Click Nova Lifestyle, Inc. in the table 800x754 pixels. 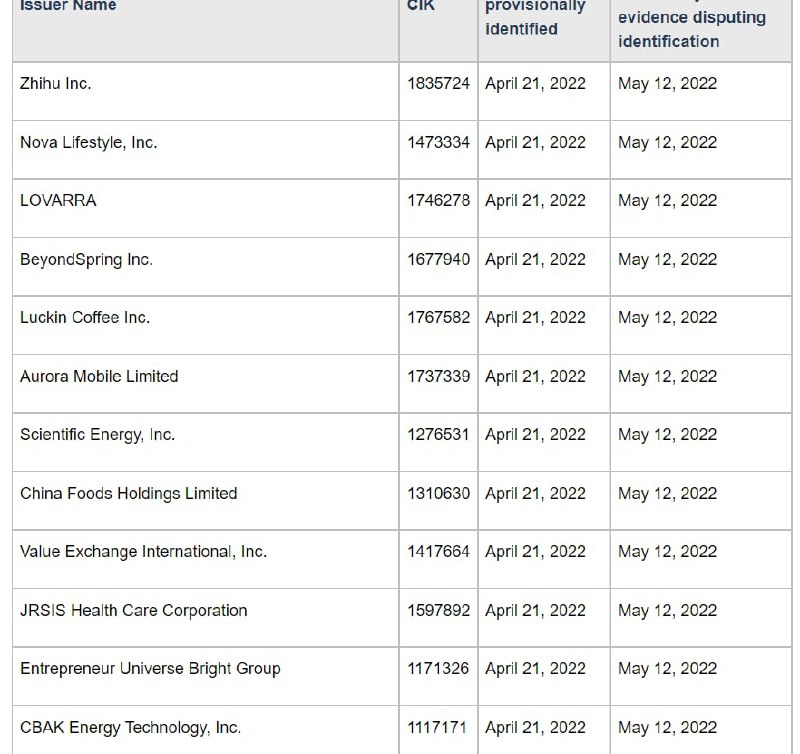(88, 143)
